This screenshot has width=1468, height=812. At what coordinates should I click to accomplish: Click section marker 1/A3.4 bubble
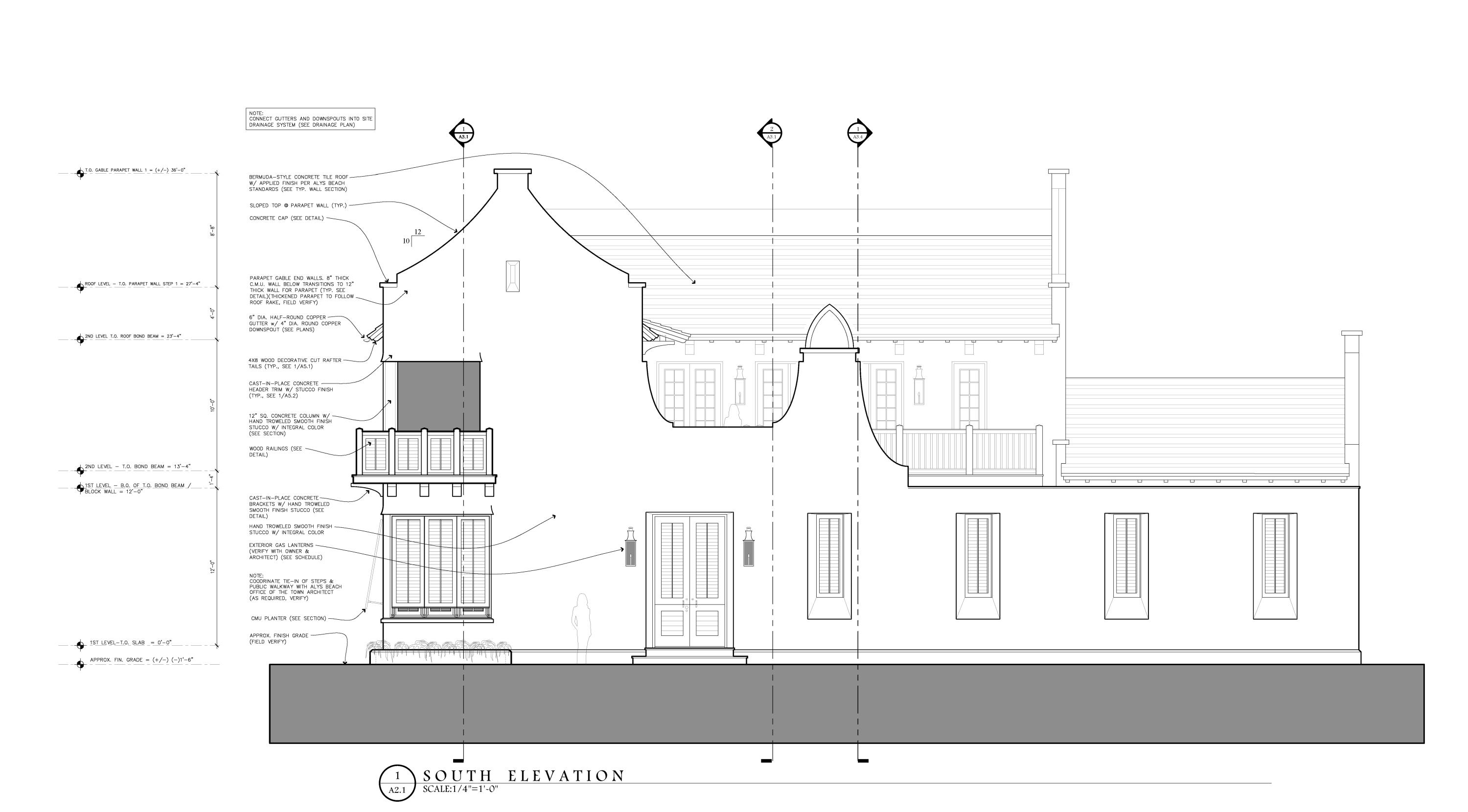pos(858,134)
